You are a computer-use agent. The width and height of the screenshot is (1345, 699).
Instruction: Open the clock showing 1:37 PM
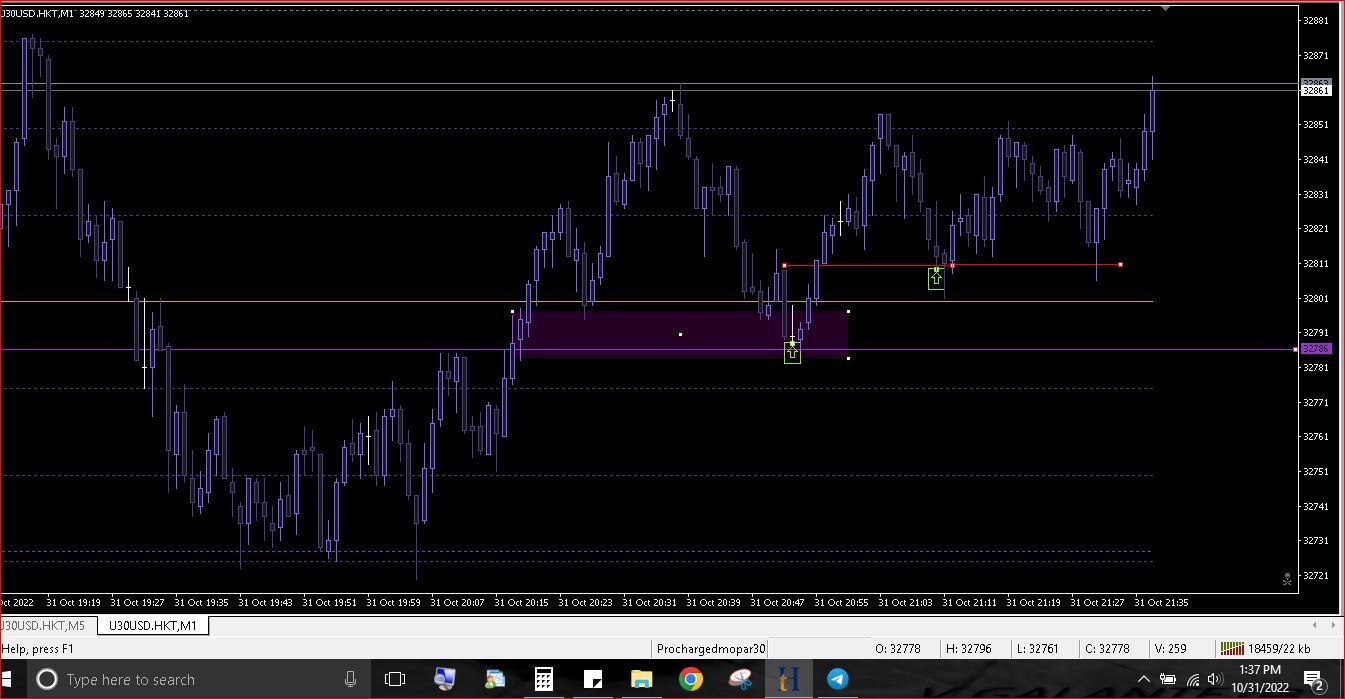pyautogui.click(x=1260, y=679)
